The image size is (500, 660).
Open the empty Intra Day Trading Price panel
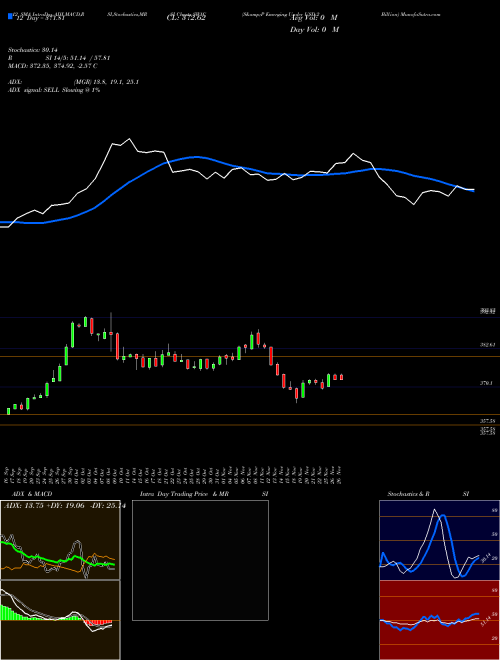tap(200, 560)
